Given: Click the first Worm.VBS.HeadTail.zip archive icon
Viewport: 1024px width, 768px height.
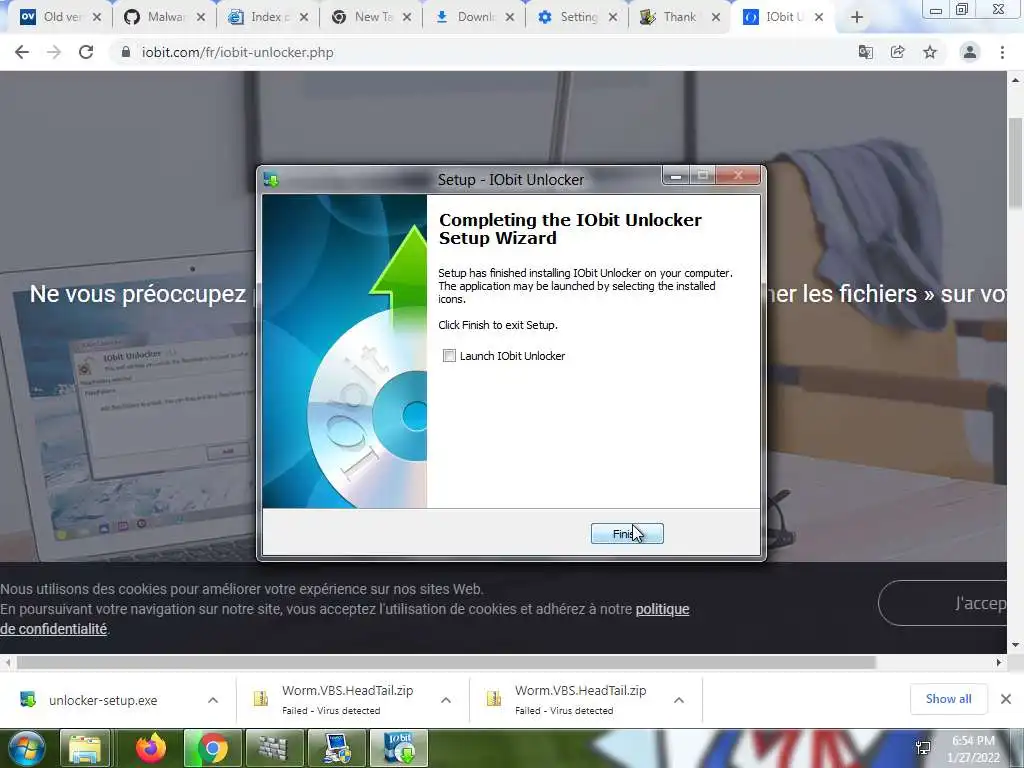Looking at the screenshot, I should click(261, 699).
